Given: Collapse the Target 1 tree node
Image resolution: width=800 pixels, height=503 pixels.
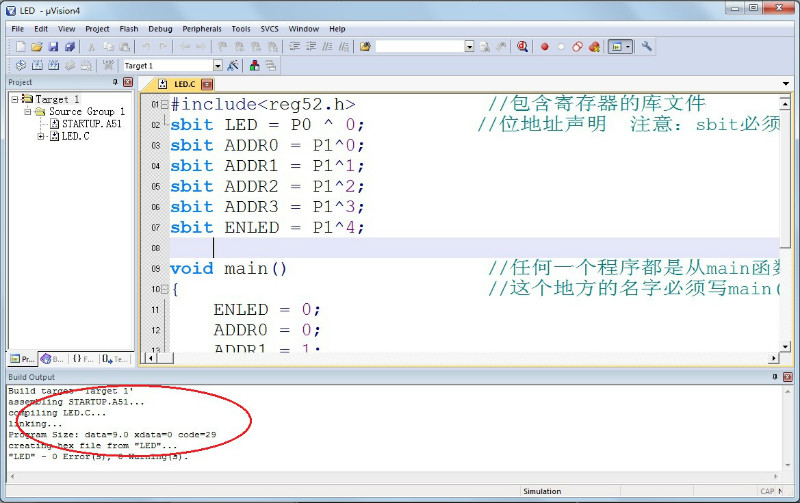Looking at the screenshot, I should tap(15, 100).
